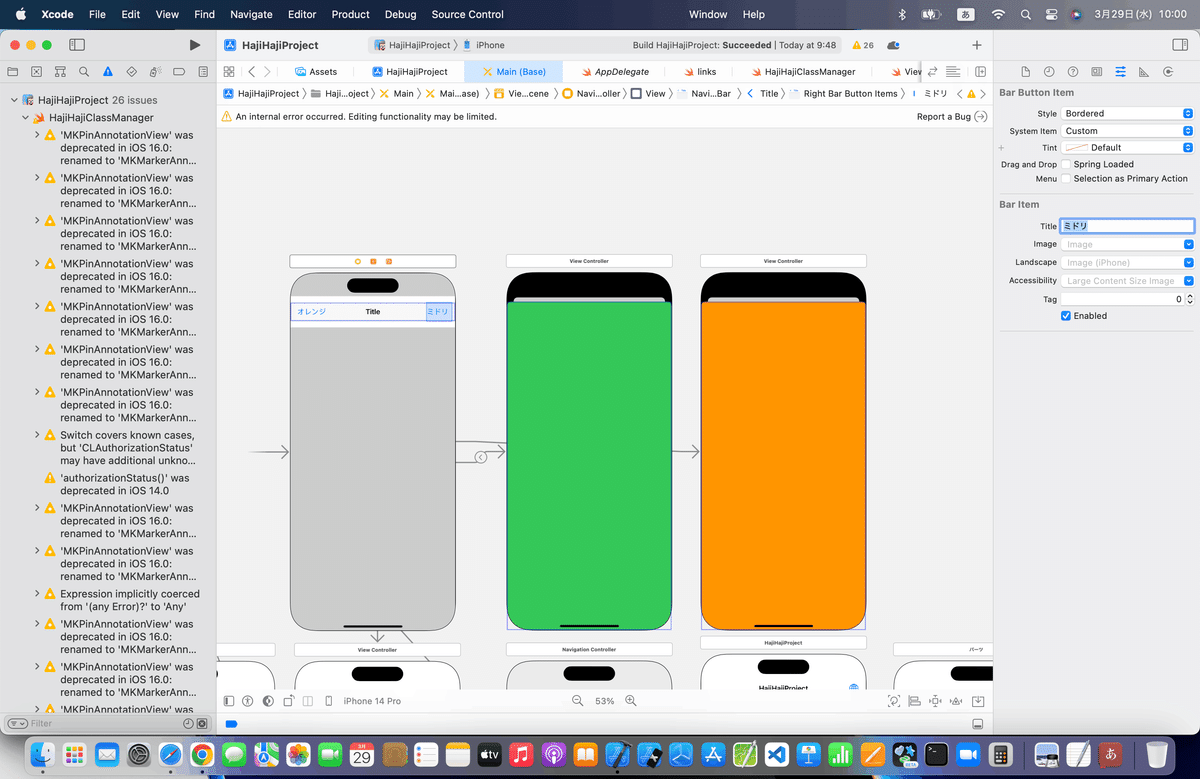Add an editor on the right
This screenshot has width=1200, height=779.
[980, 72]
